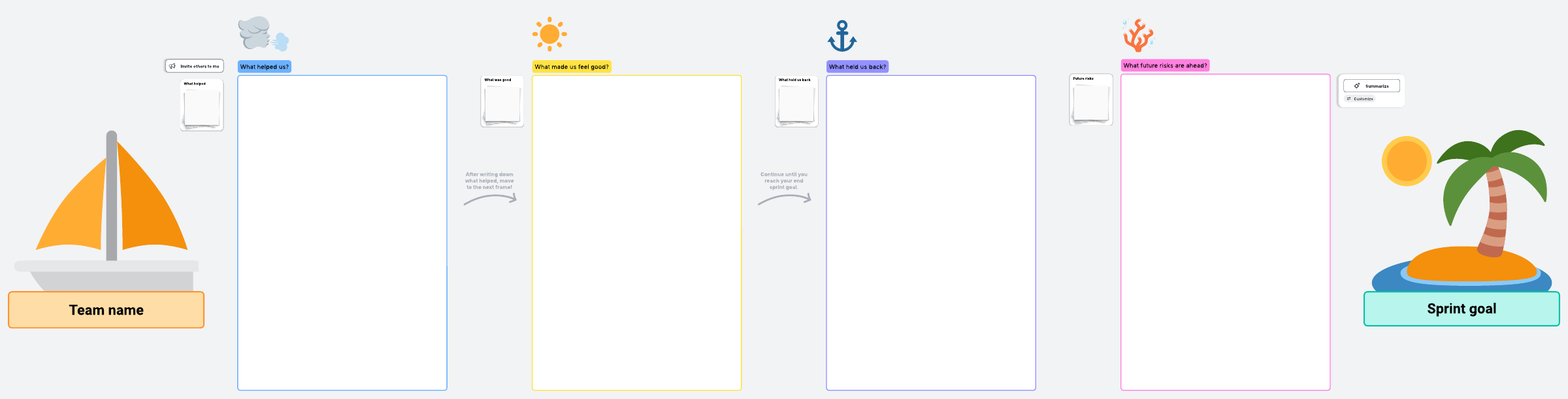Select the orange coral icon

1138,35
